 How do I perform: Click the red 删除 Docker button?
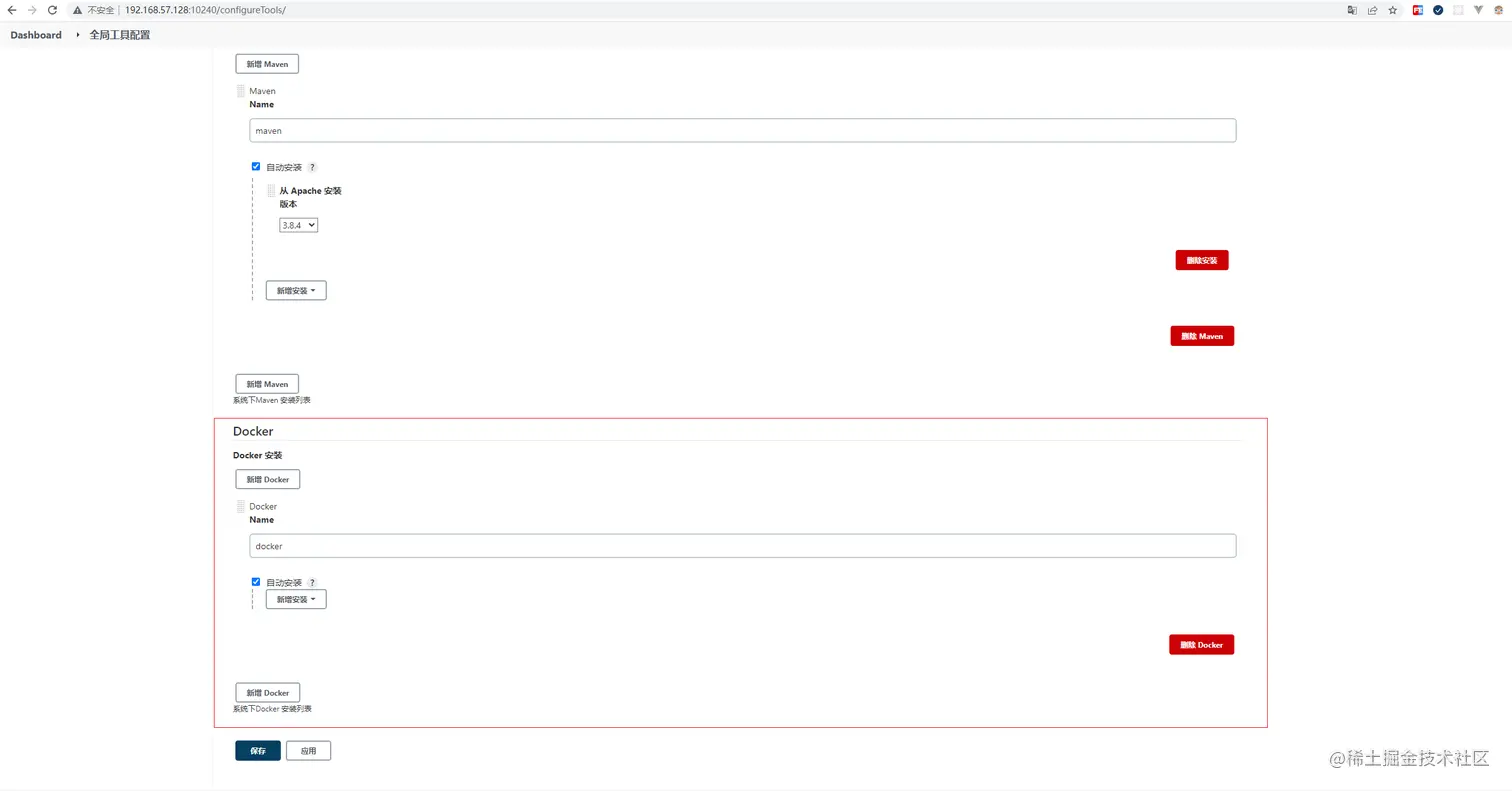(1201, 645)
